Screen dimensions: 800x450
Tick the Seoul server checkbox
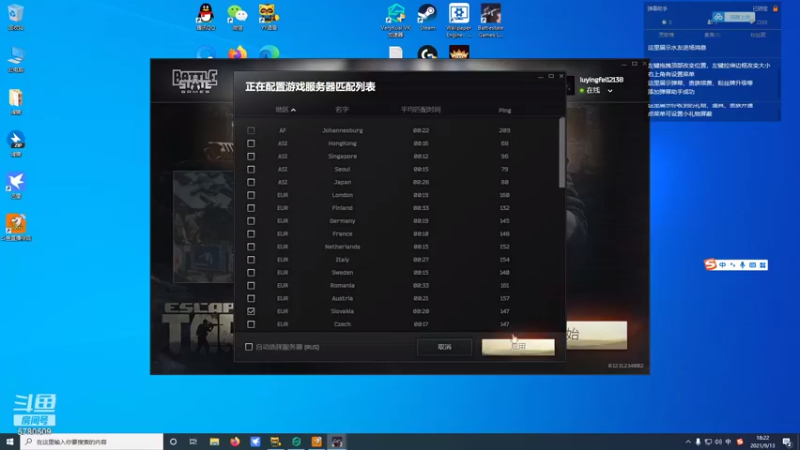tap(251, 169)
